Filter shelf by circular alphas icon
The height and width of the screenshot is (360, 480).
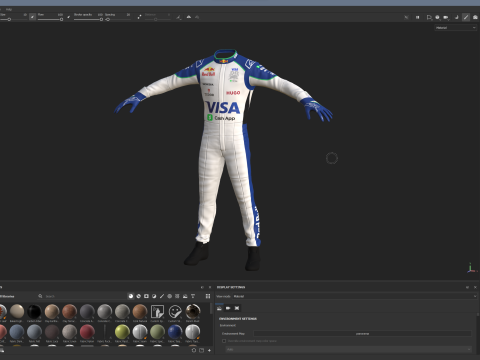point(169,296)
